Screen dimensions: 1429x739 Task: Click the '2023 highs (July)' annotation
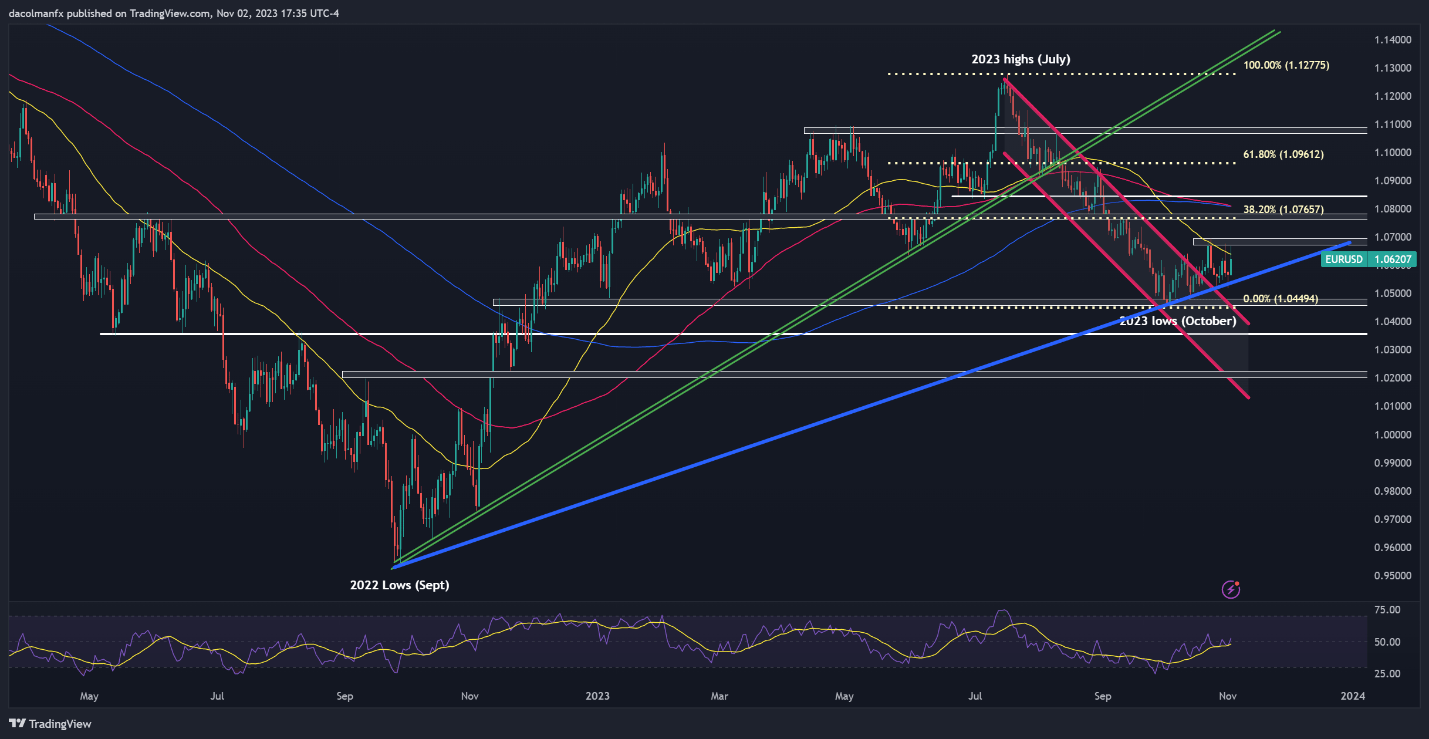pyautogui.click(x=1021, y=59)
